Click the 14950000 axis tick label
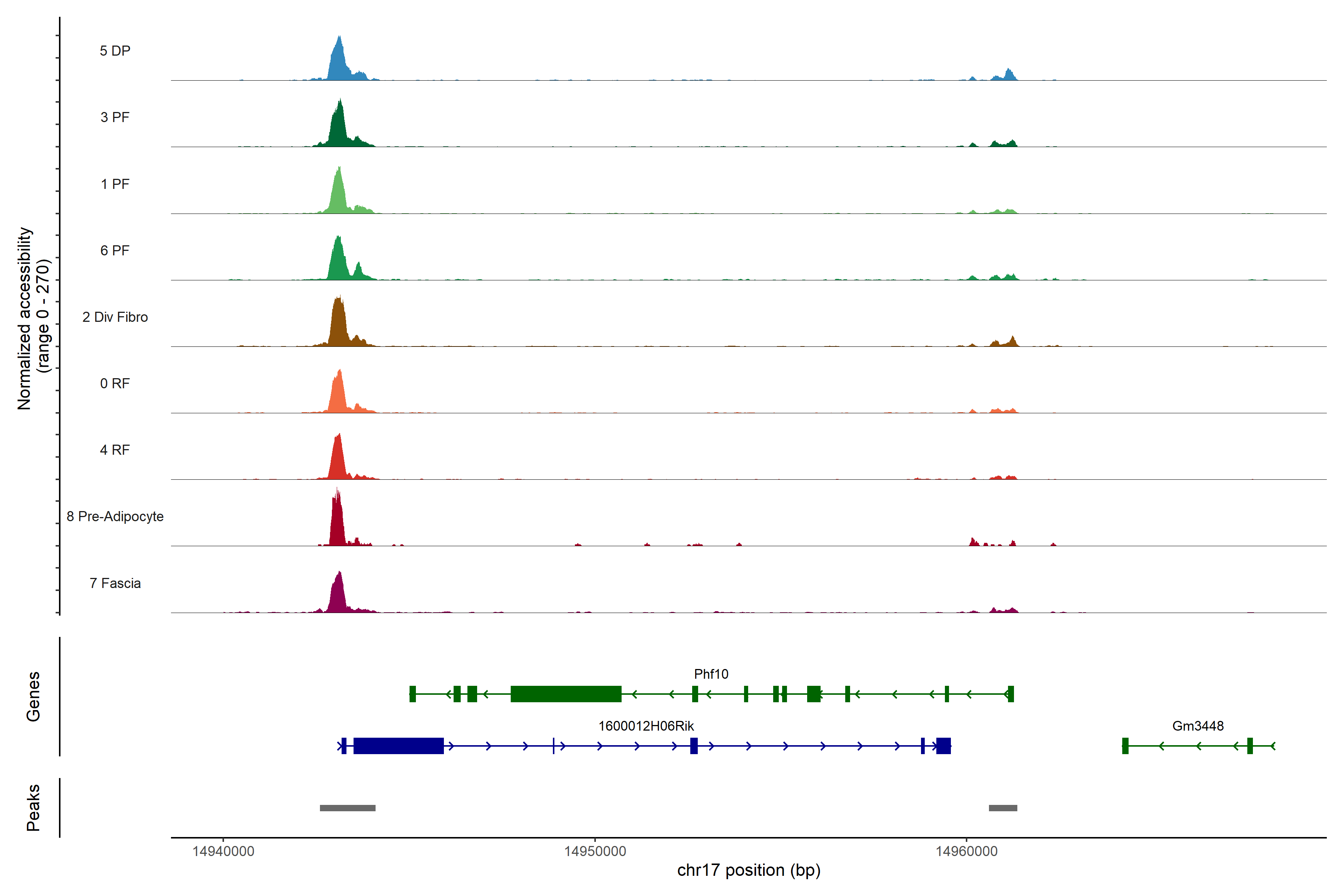The height and width of the screenshot is (896, 1344). click(x=595, y=852)
